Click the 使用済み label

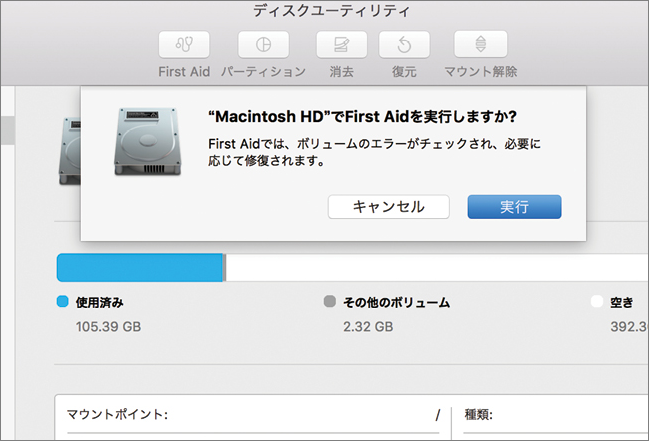tap(99, 302)
